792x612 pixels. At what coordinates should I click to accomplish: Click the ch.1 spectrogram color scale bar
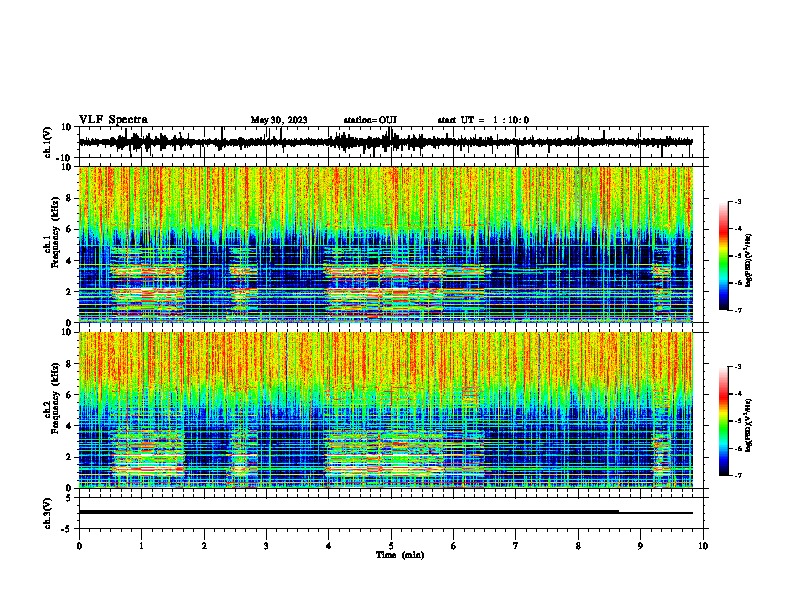(x=723, y=256)
